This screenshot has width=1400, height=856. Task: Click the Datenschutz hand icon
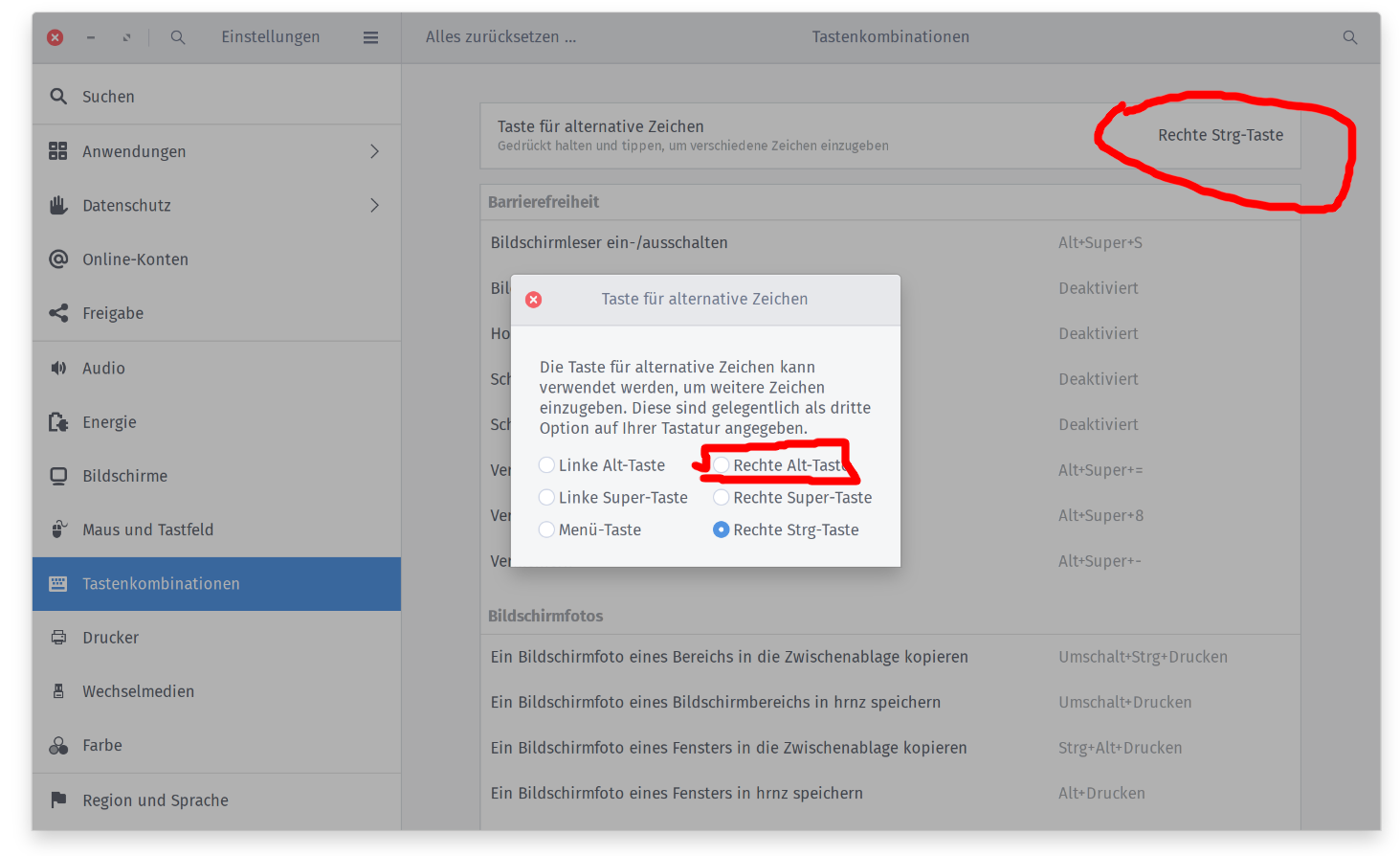coord(58,205)
